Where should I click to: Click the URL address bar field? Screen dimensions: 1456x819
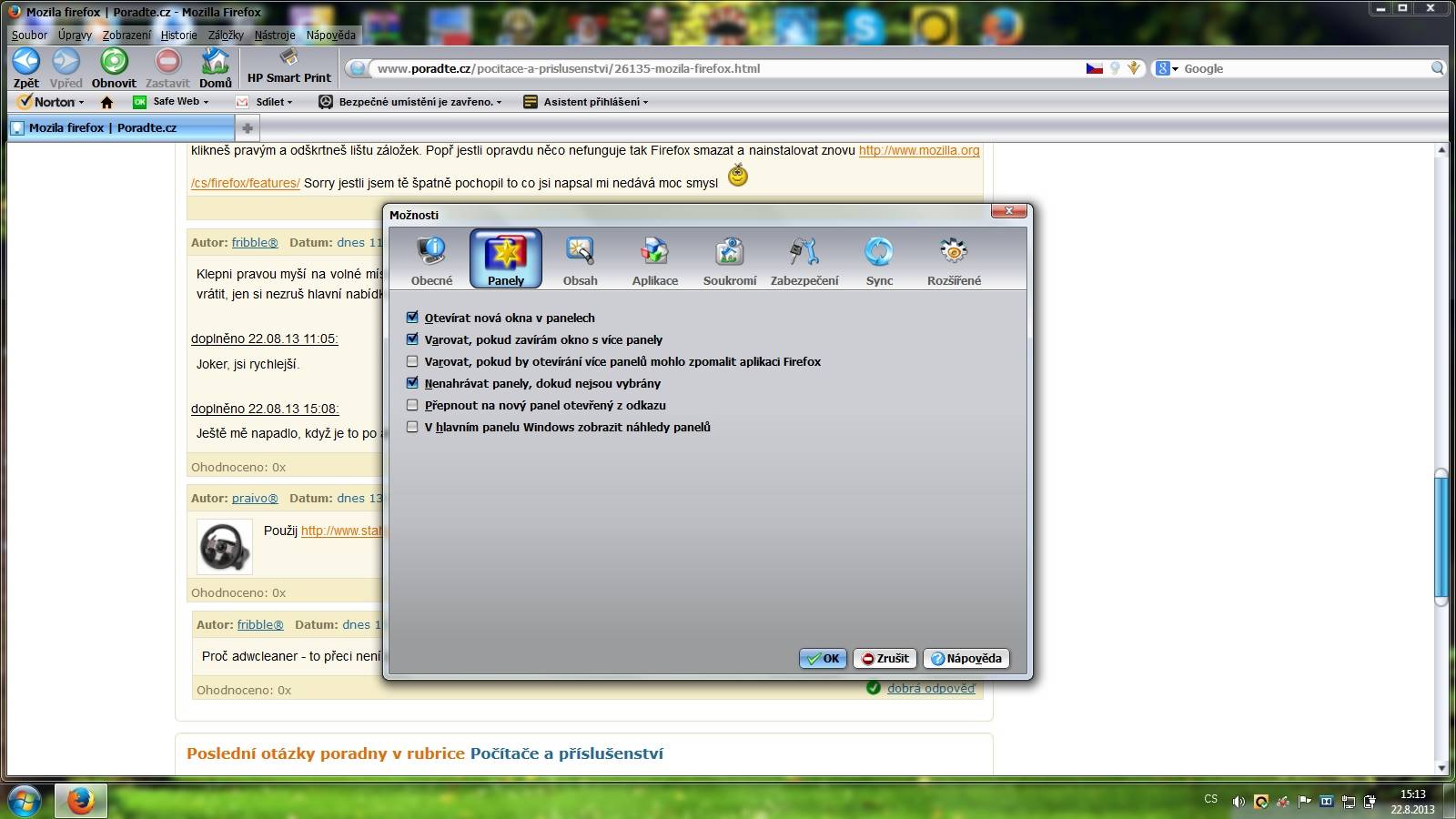pyautogui.click(x=728, y=68)
